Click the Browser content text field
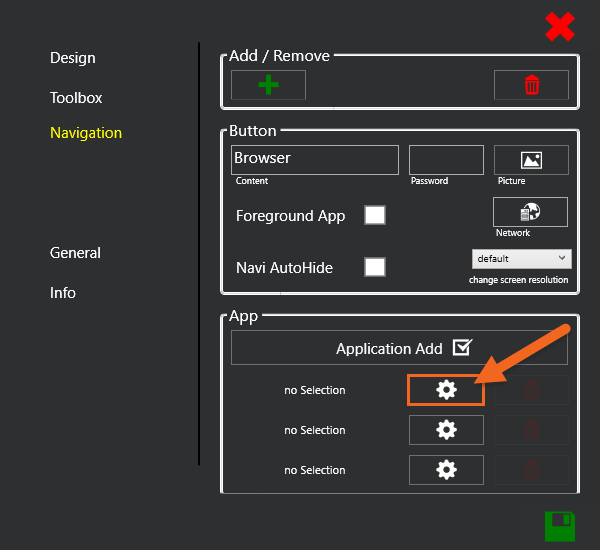600x550 pixels. click(x=315, y=159)
